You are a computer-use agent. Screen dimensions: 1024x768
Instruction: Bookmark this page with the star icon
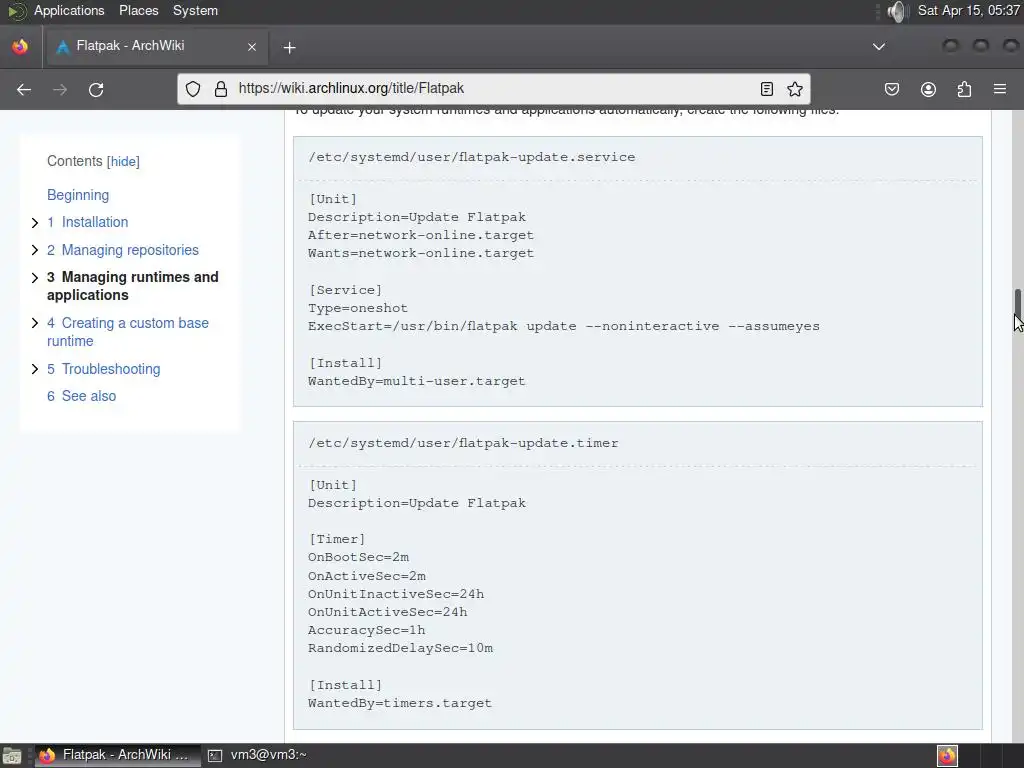795,89
